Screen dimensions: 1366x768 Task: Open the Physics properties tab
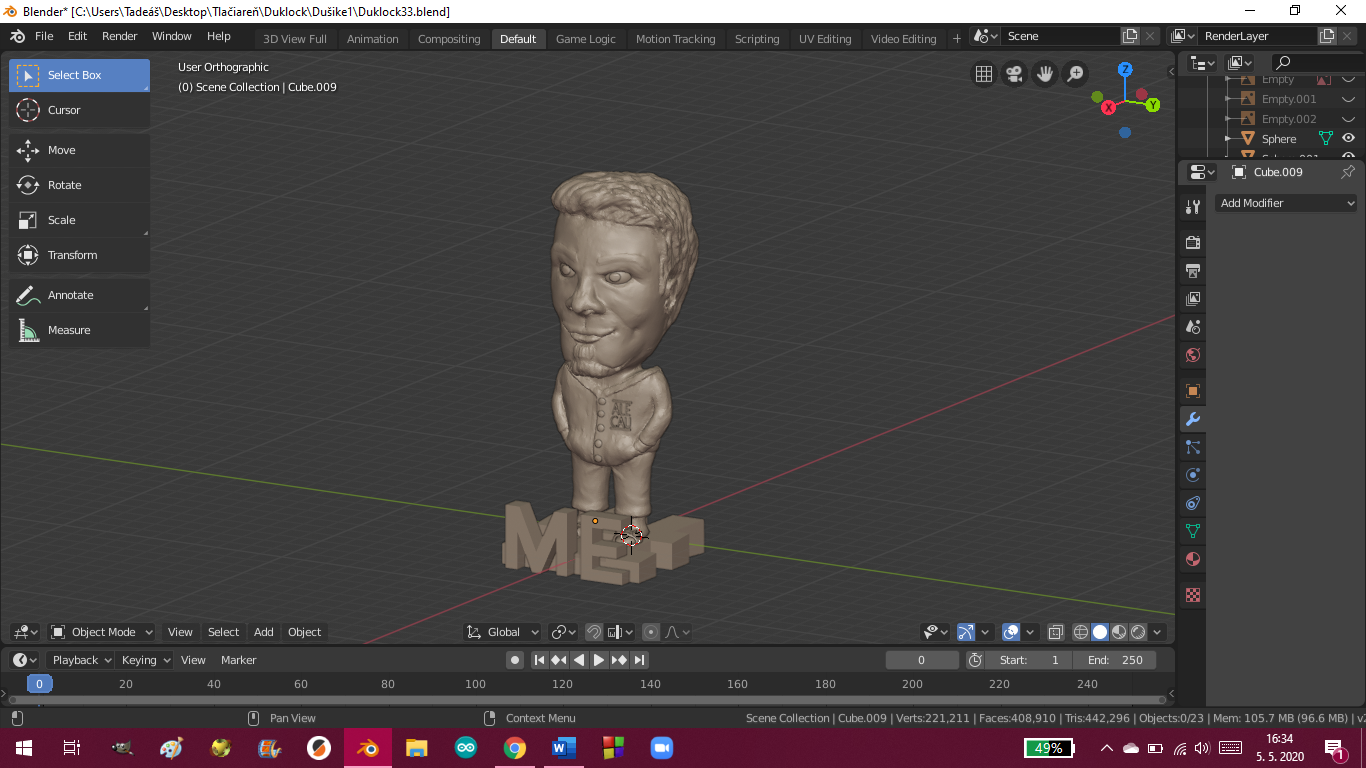pos(1192,475)
